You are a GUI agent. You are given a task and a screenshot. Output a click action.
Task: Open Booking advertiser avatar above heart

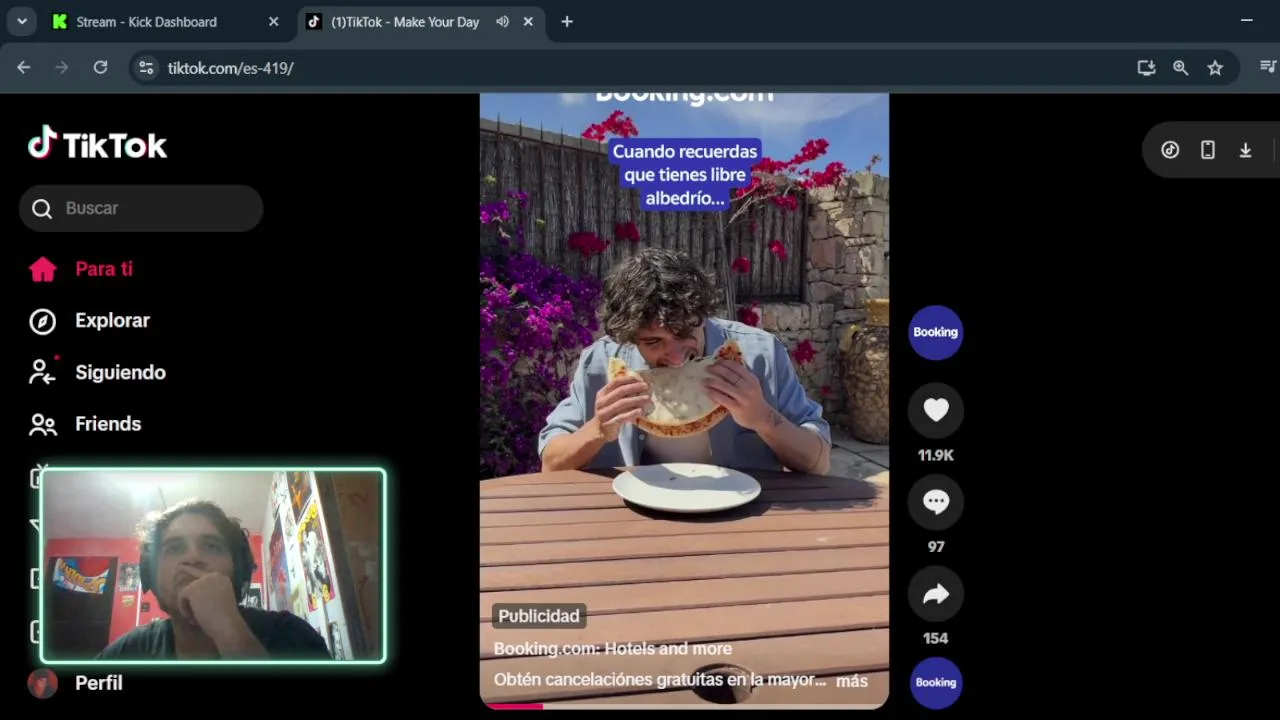(x=936, y=332)
